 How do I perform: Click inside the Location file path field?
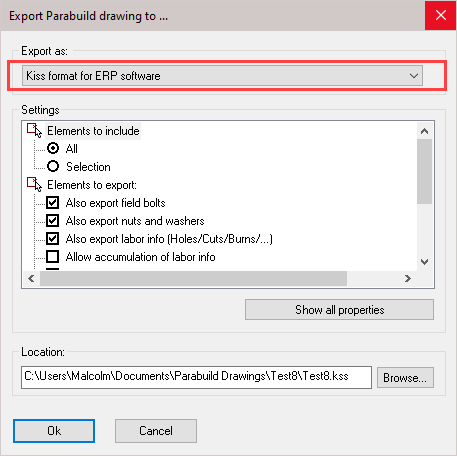point(196,377)
